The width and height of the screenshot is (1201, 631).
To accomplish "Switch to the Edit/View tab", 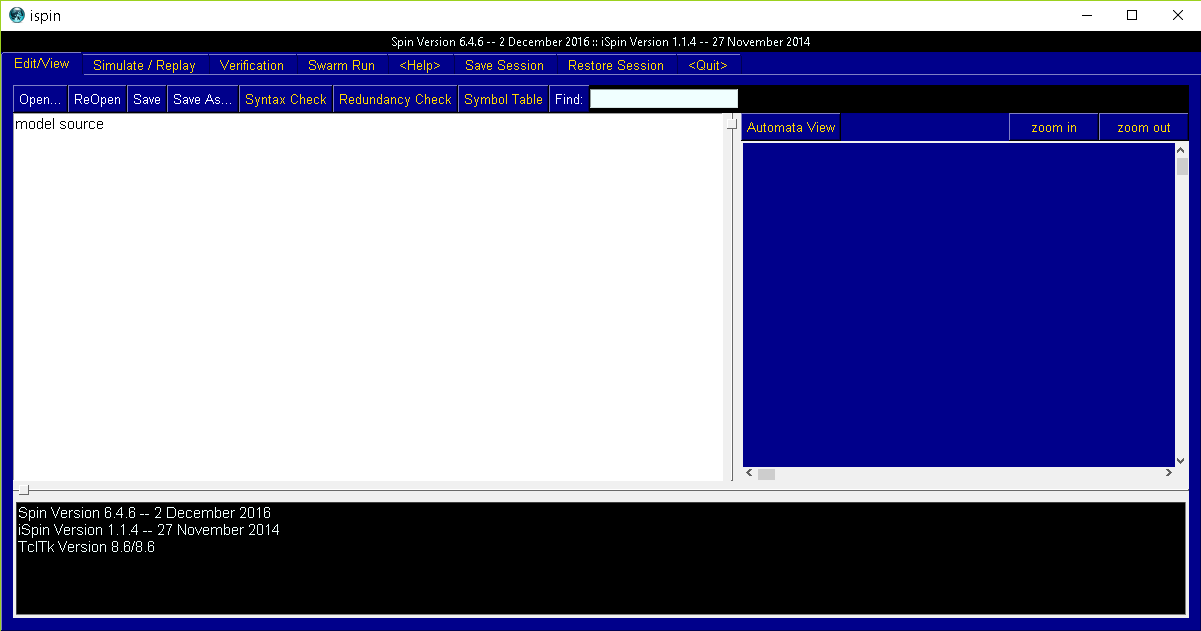I will tap(42, 63).
